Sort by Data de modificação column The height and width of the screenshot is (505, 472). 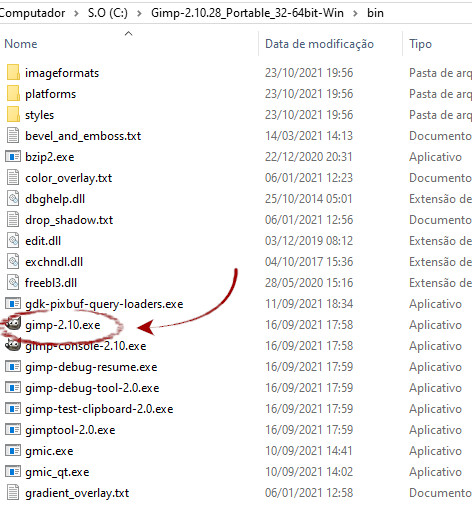tap(319, 44)
